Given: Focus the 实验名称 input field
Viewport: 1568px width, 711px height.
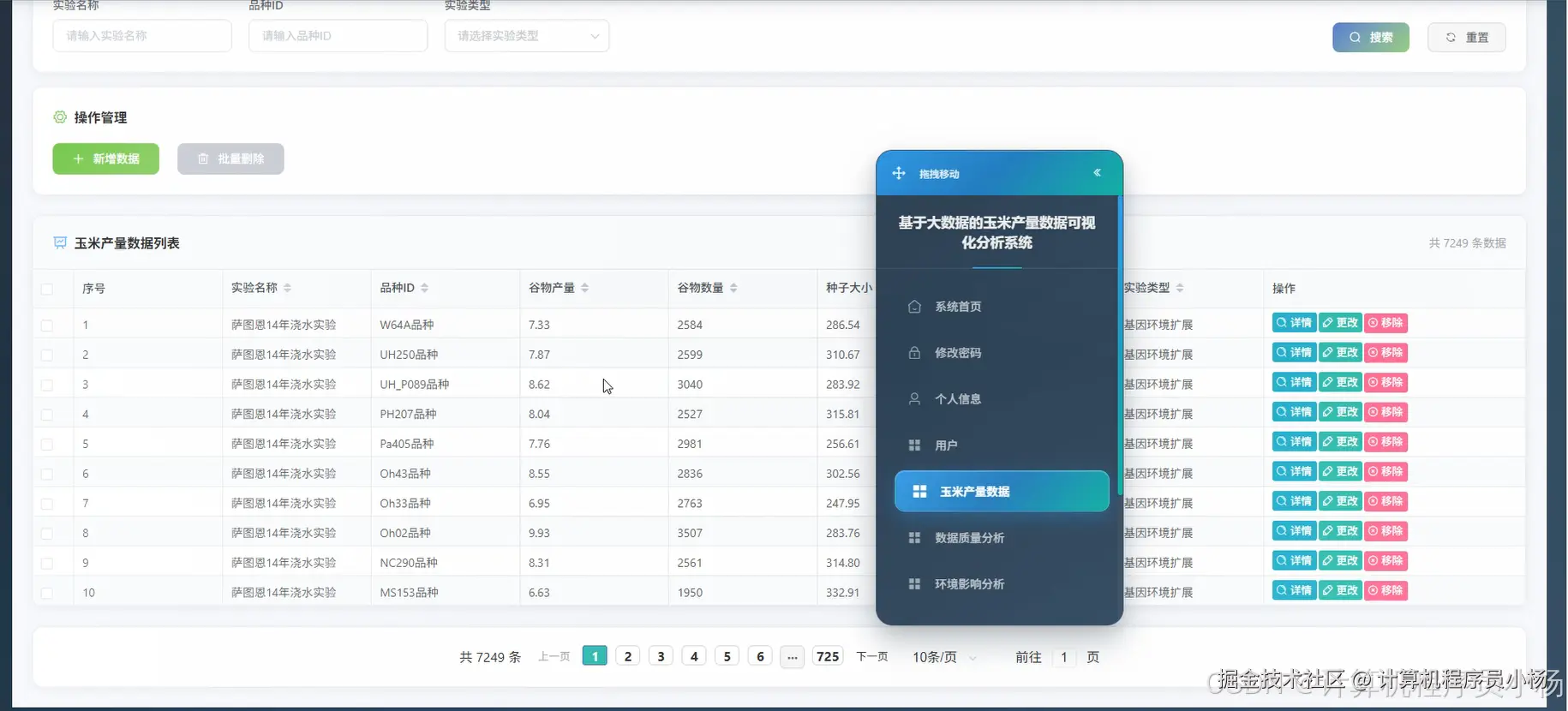Looking at the screenshot, I should click(142, 36).
